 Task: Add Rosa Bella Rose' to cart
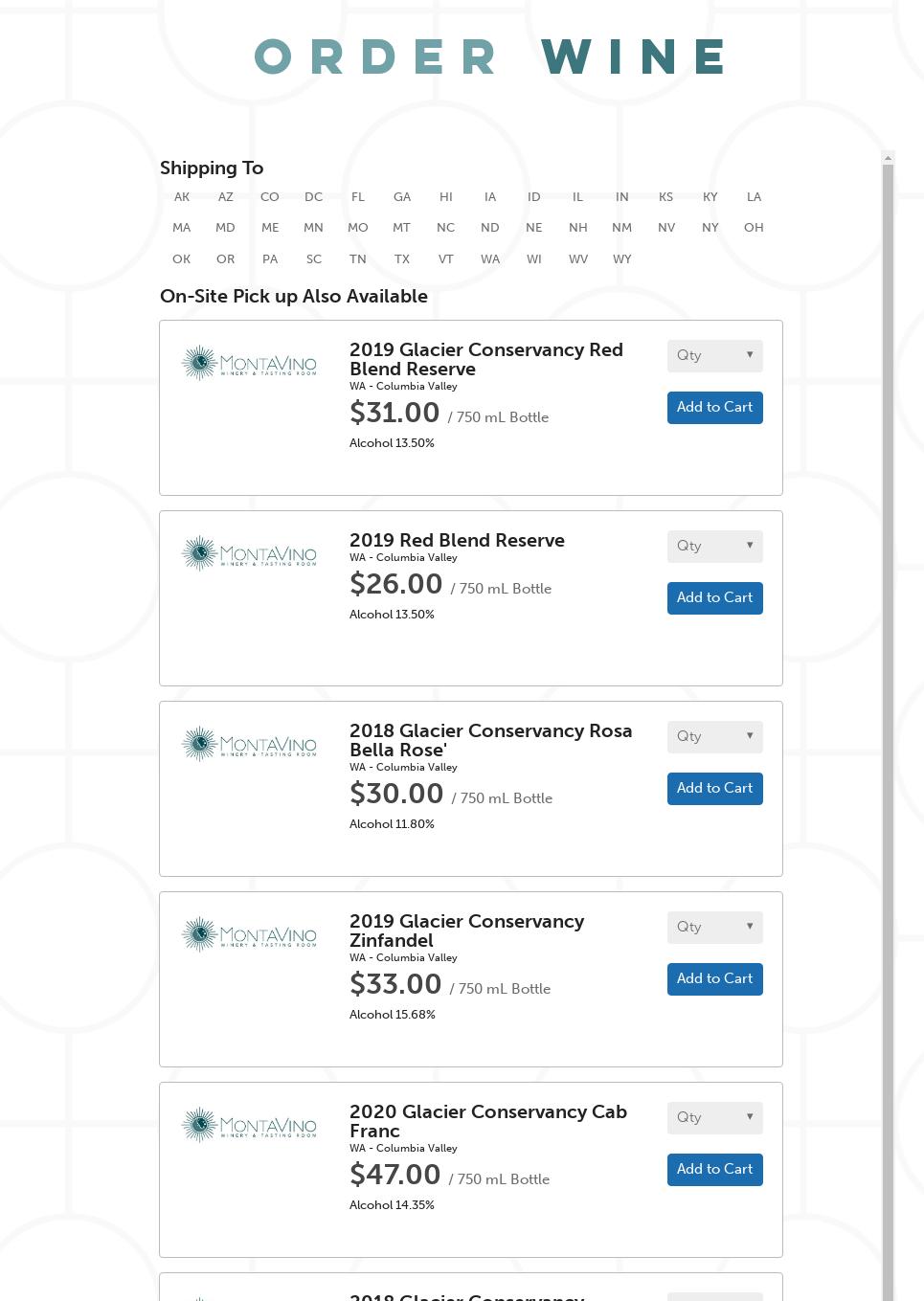click(714, 788)
